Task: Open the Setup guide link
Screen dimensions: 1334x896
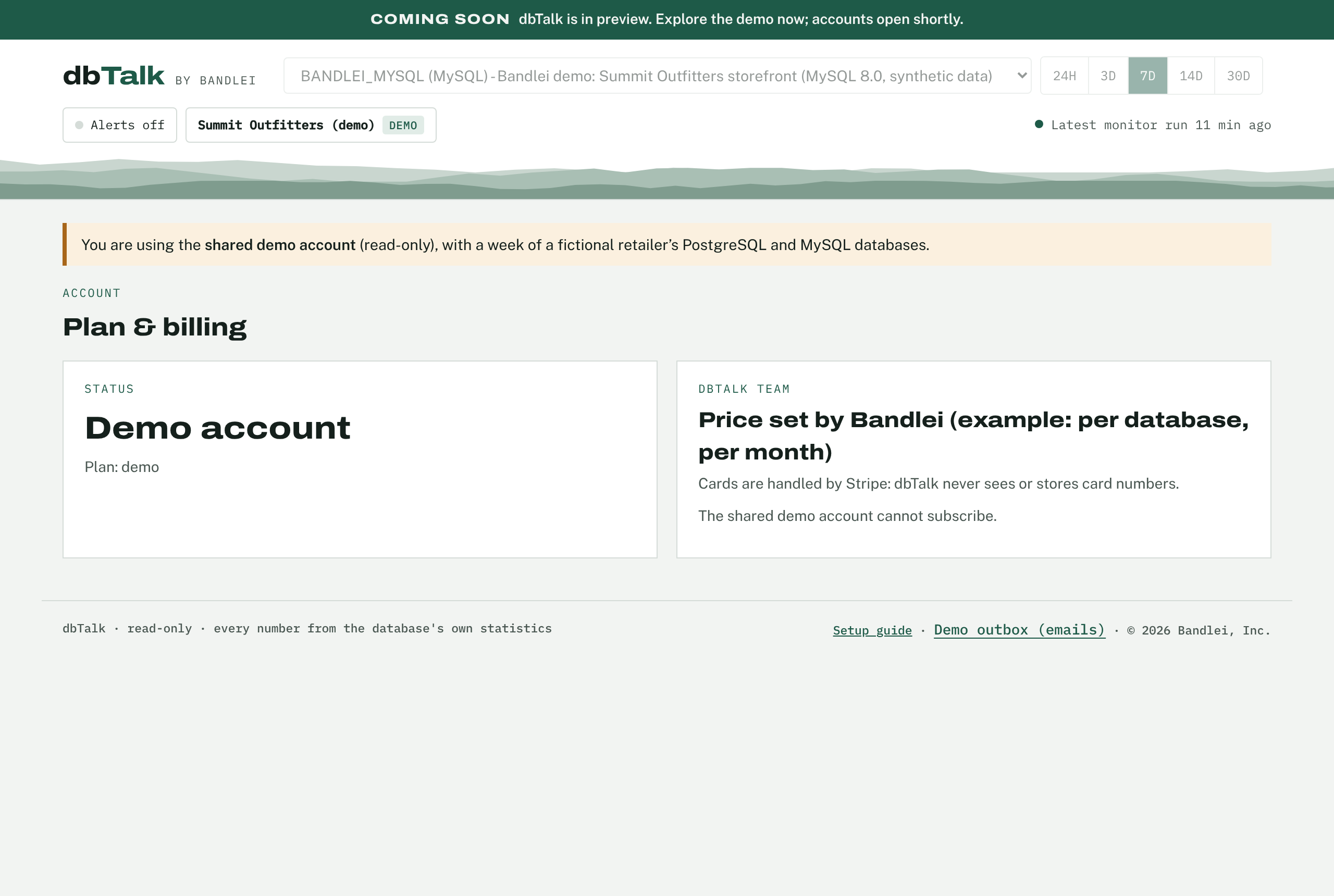Action: point(872,630)
